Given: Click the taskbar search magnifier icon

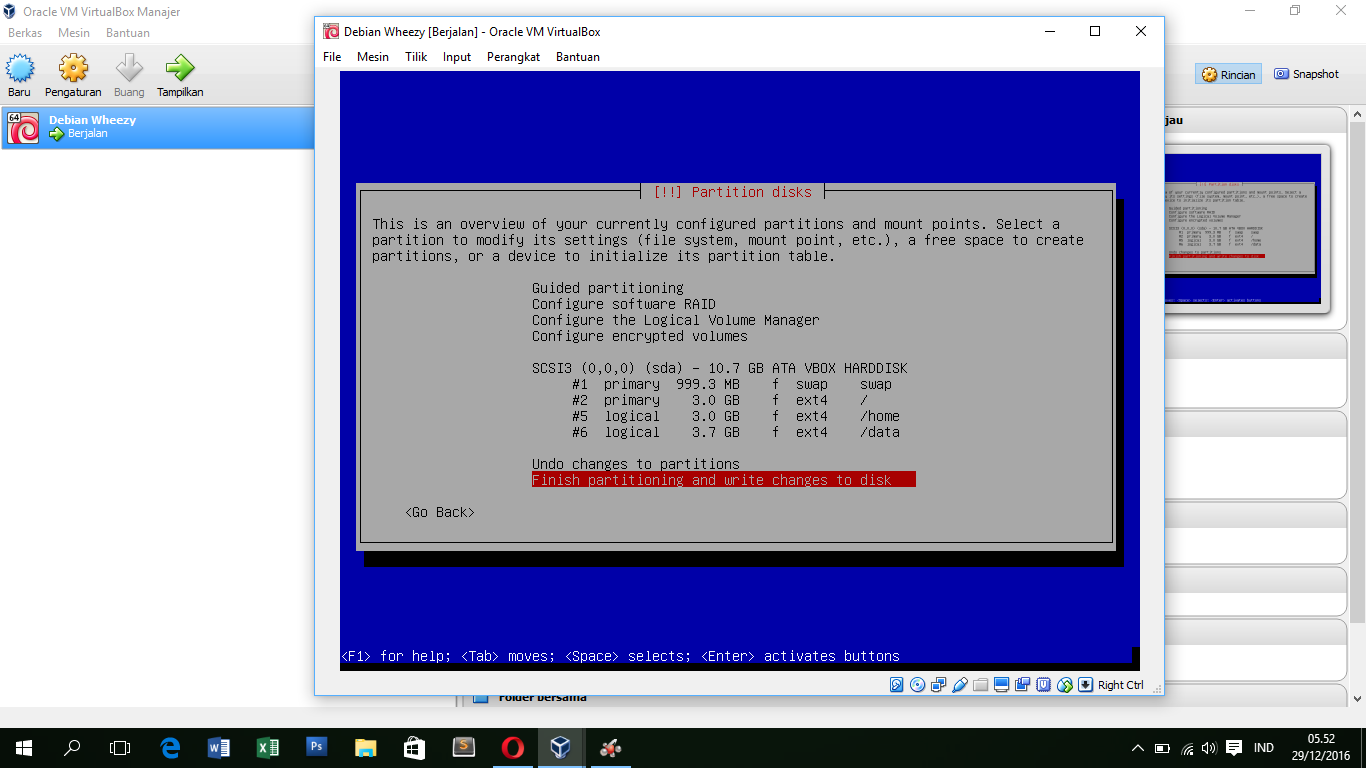Looking at the screenshot, I should click(x=72, y=747).
